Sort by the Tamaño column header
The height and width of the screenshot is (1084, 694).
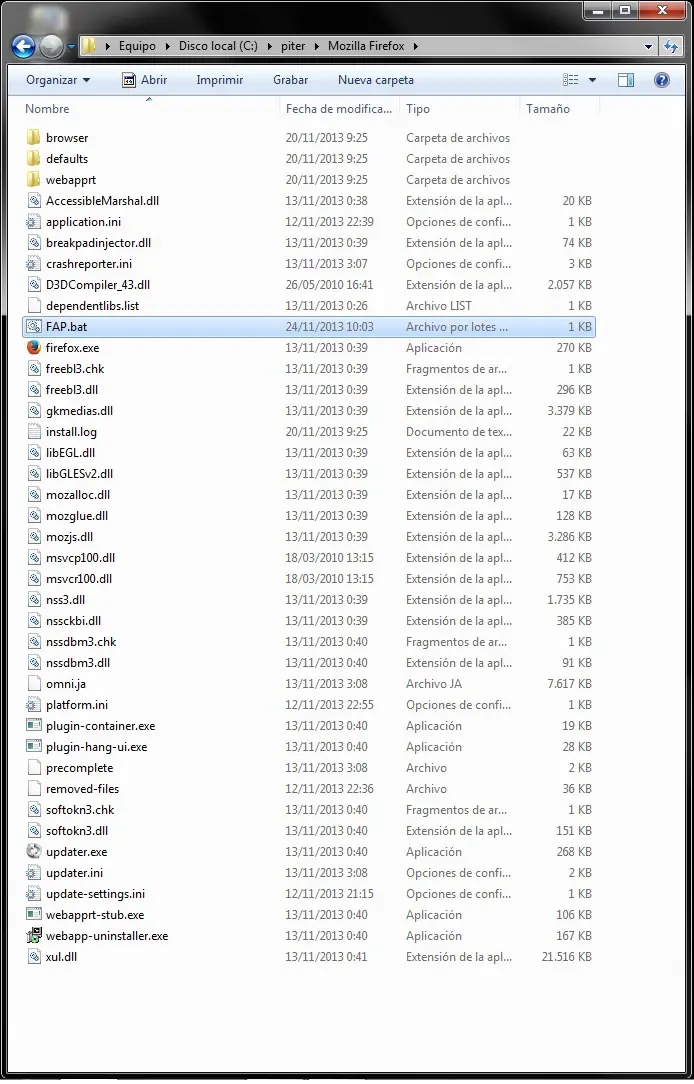pyautogui.click(x=548, y=109)
